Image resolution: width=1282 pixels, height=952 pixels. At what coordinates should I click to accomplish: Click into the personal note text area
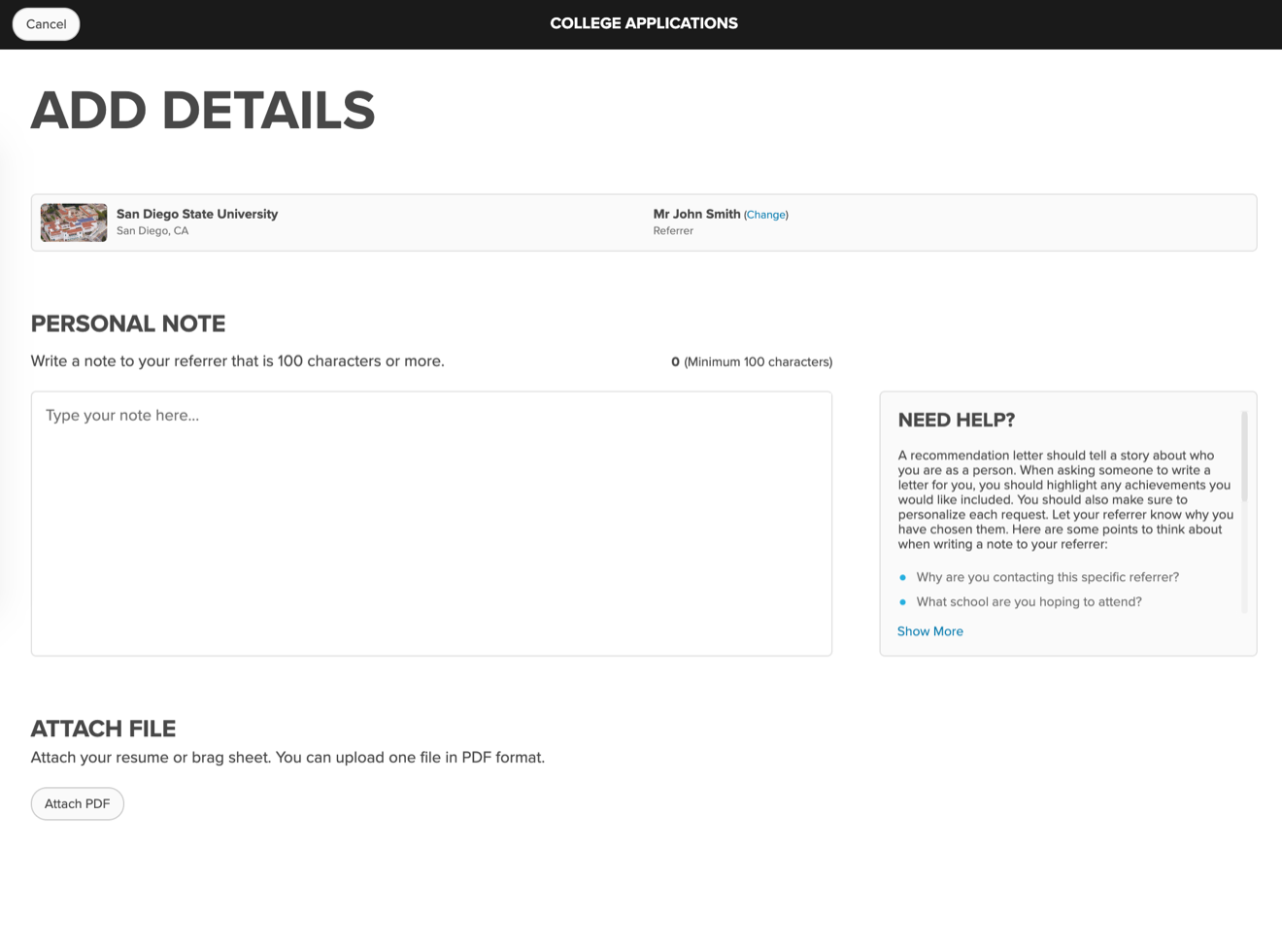pyautogui.click(x=431, y=524)
